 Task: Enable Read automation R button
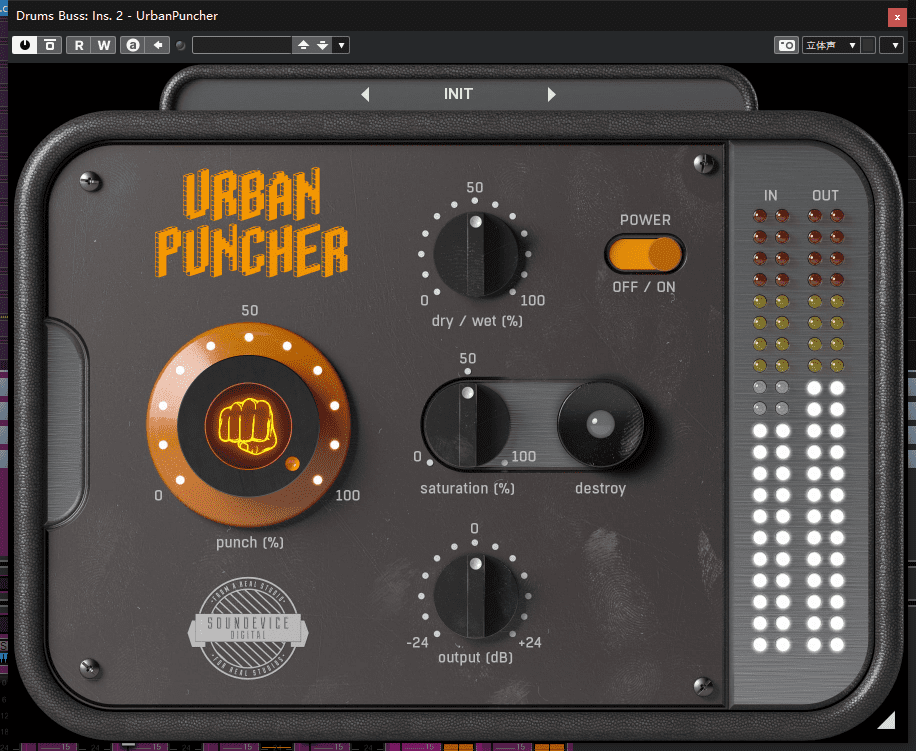click(x=79, y=45)
